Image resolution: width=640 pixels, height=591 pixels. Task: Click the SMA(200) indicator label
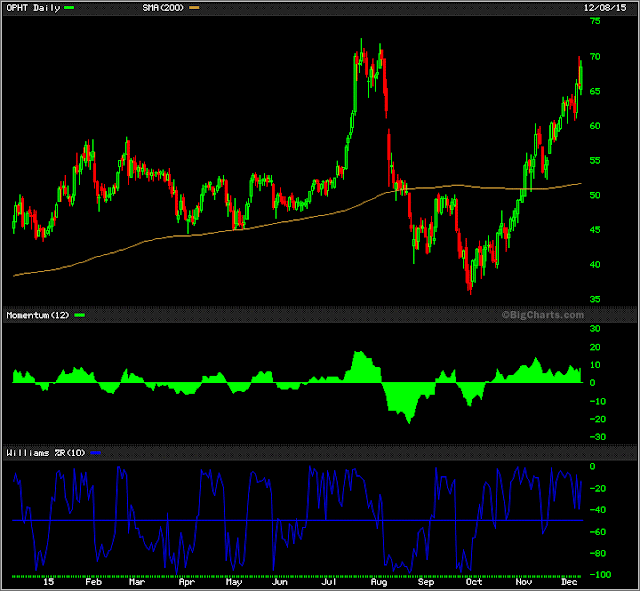(163, 8)
